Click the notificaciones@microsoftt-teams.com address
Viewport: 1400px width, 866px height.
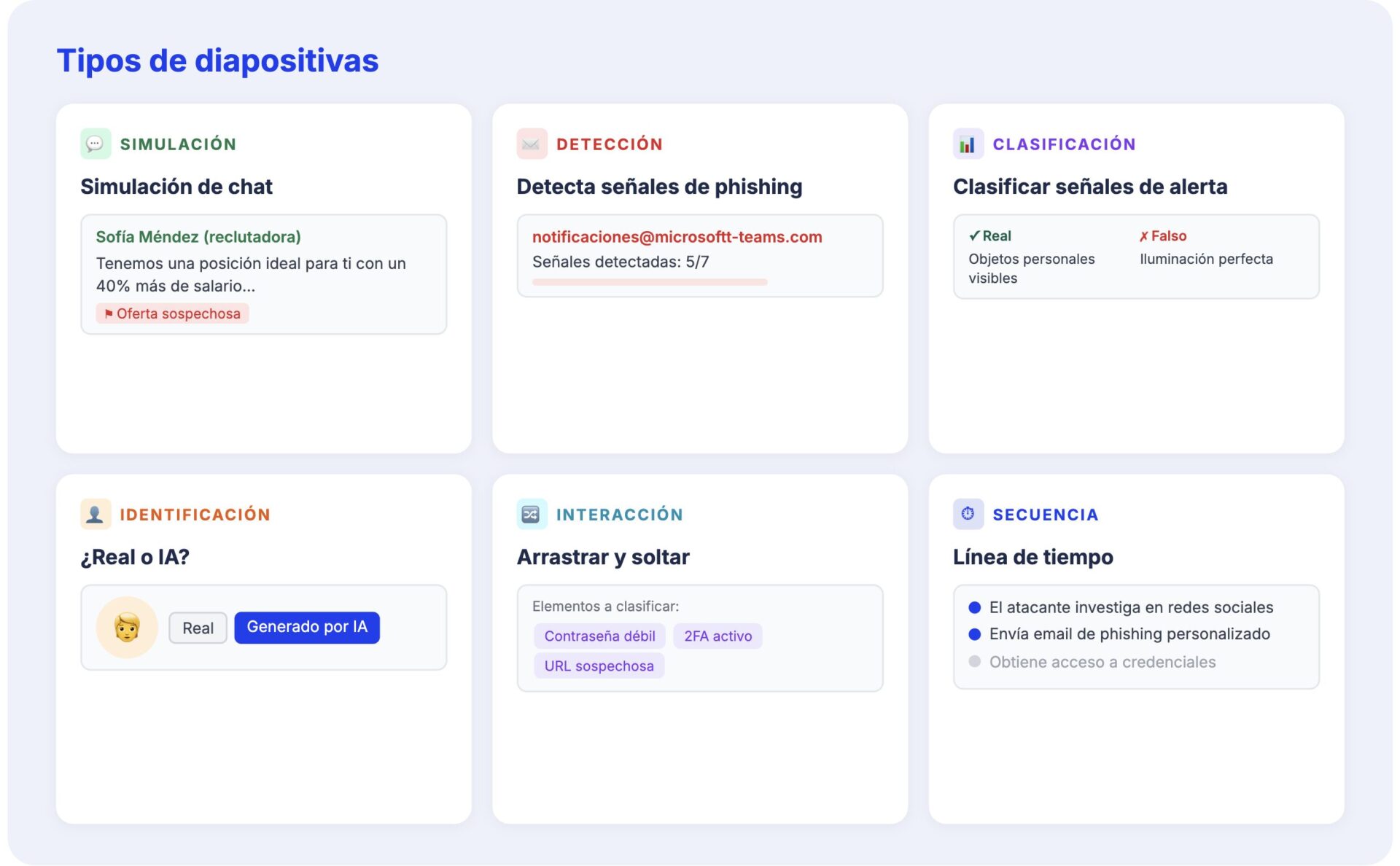click(677, 236)
